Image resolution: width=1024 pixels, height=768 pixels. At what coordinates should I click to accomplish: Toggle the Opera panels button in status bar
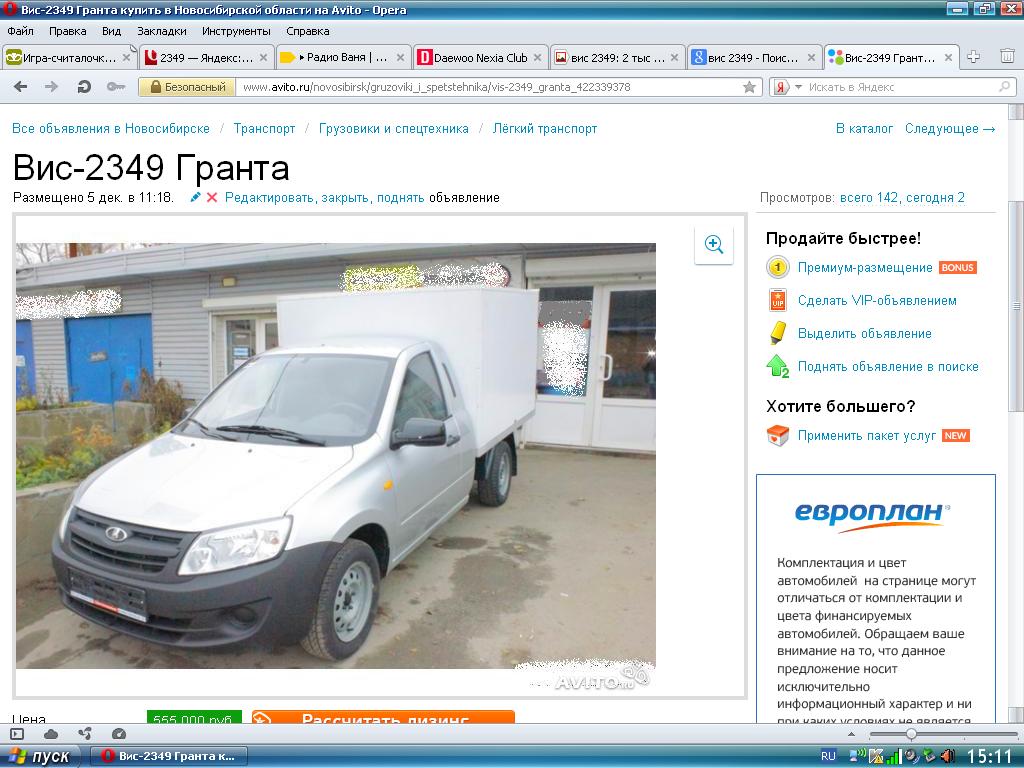tap(17, 734)
